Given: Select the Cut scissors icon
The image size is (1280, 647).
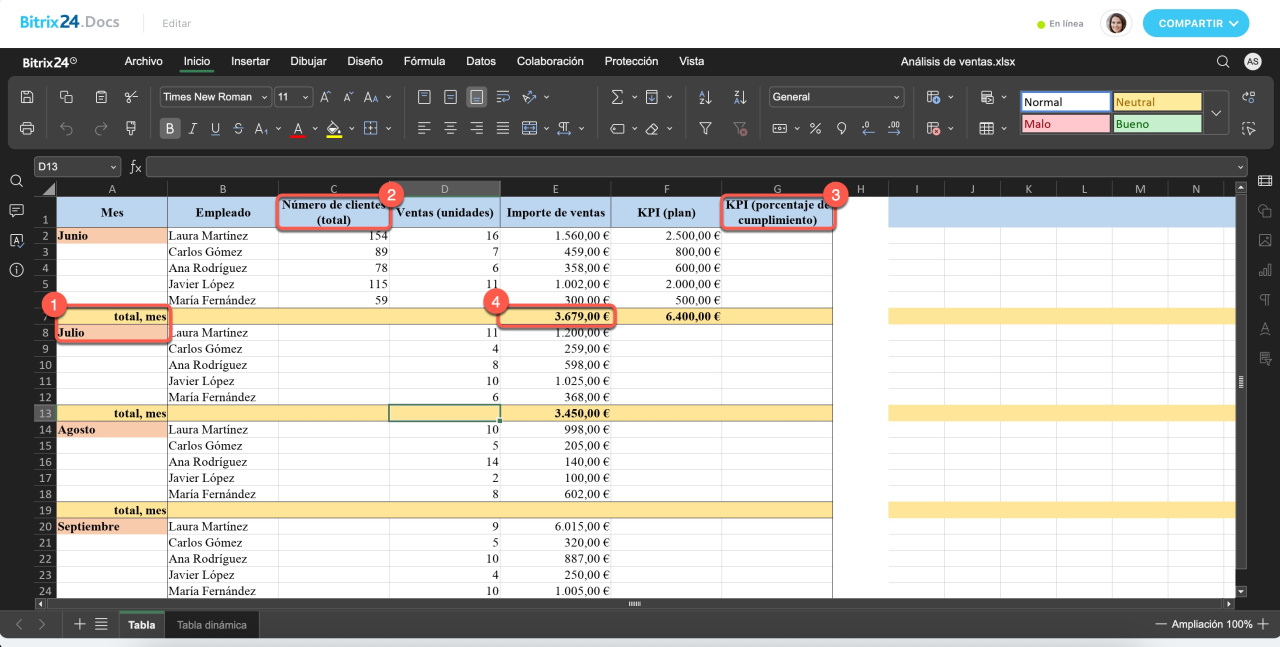Looking at the screenshot, I should coord(131,97).
